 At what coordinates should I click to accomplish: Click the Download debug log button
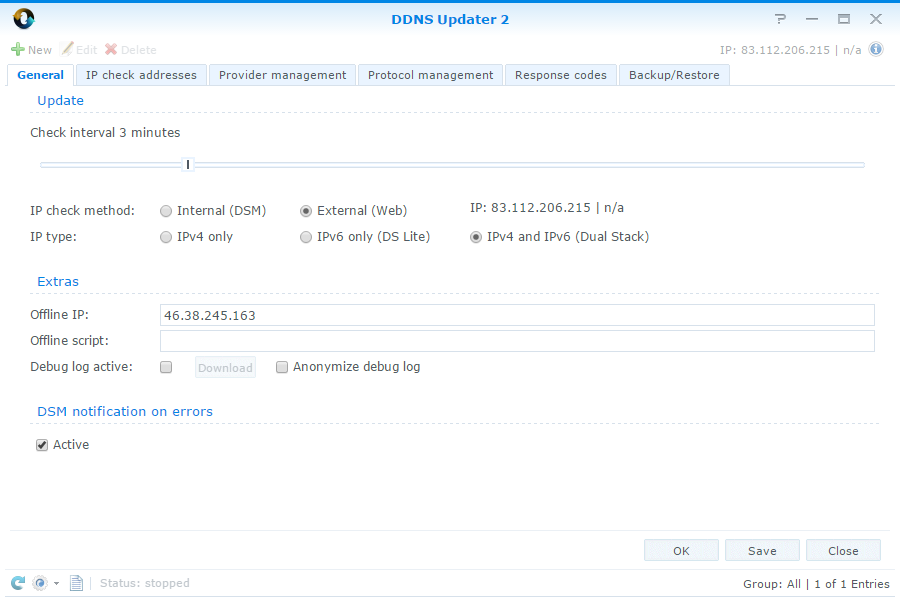pyautogui.click(x=225, y=367)
